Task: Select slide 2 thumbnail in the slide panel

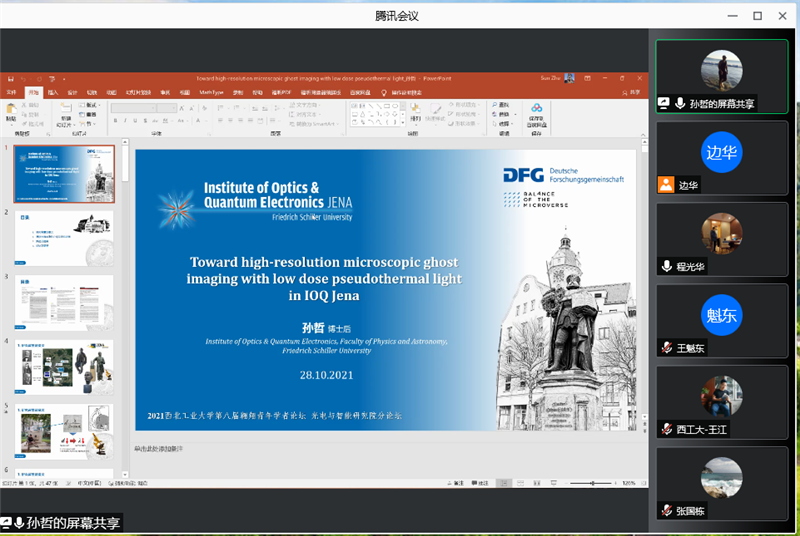Action: pos(64,238)
